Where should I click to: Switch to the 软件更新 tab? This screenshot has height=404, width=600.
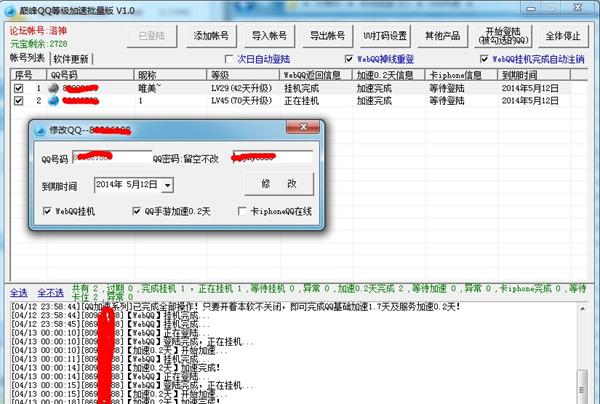71,59
